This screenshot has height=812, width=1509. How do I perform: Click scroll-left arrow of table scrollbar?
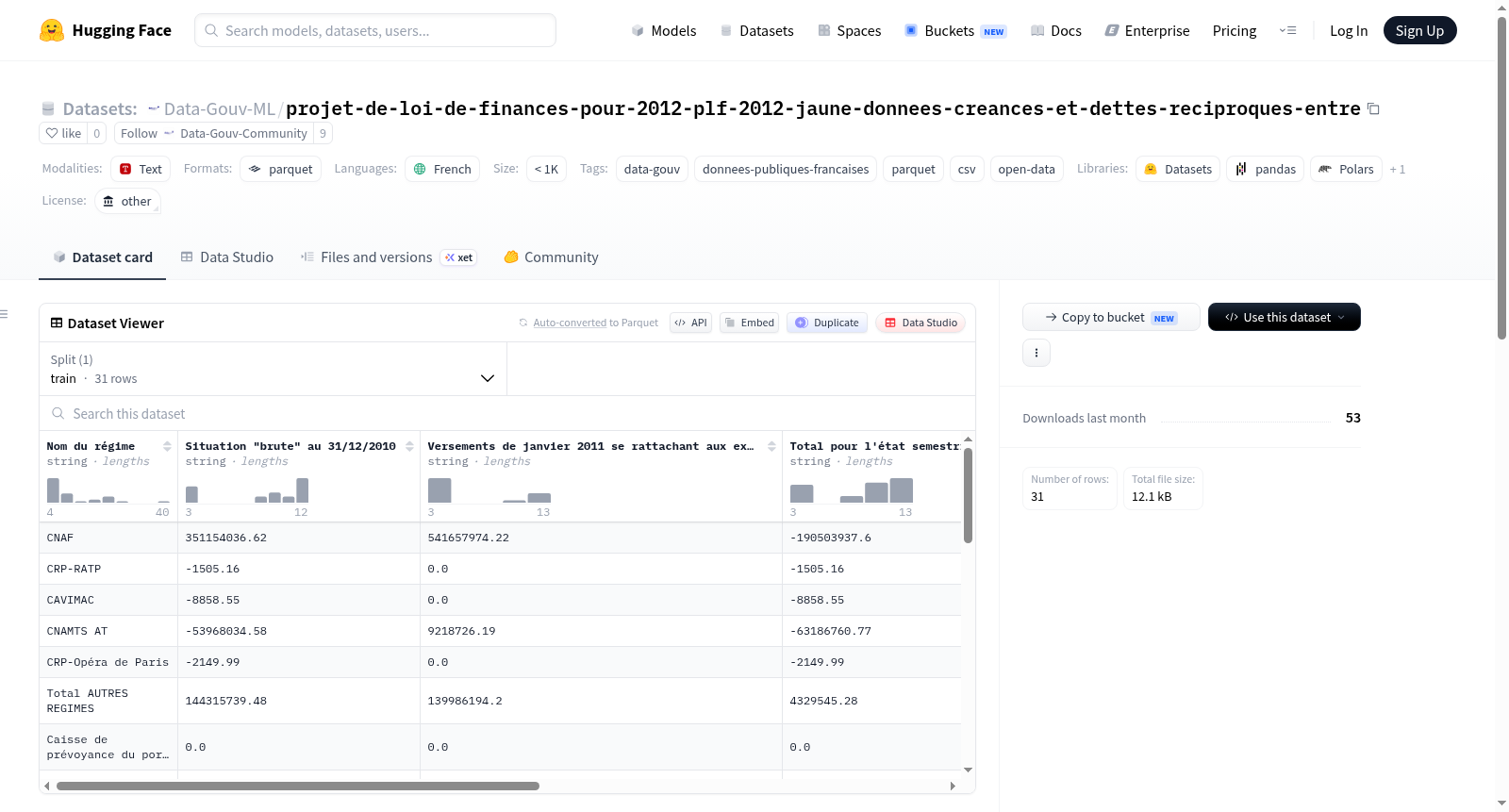pos(46,786)
